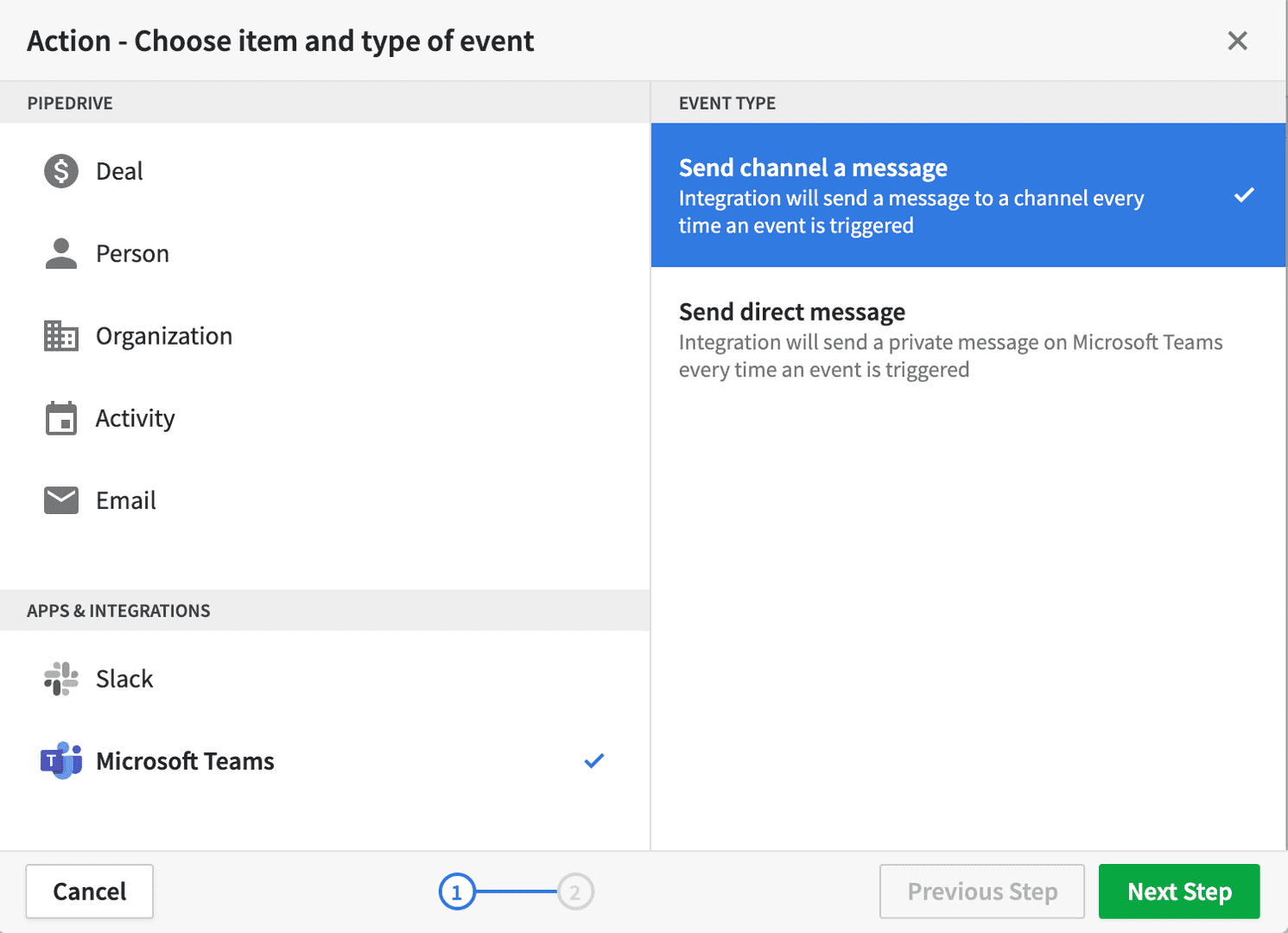Select the Slack integration label
This screenshot has width=1288, height=933.
[x=124, y=679]
